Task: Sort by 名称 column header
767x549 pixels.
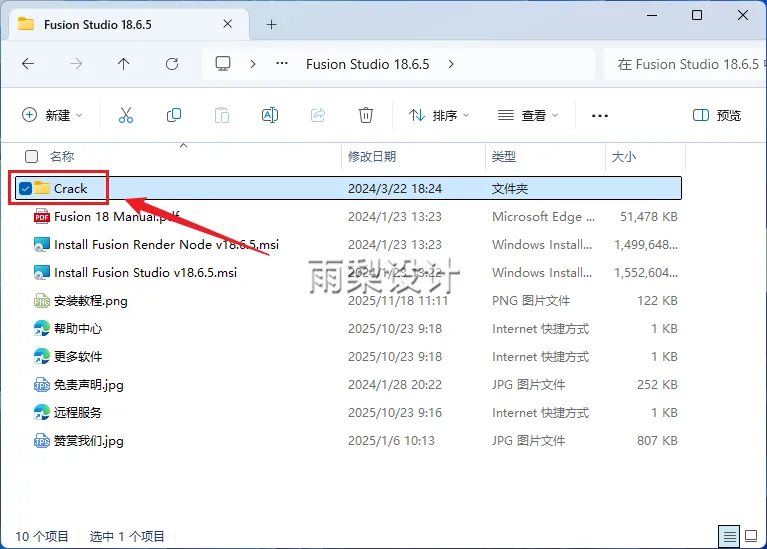Action: coord(62,157)
